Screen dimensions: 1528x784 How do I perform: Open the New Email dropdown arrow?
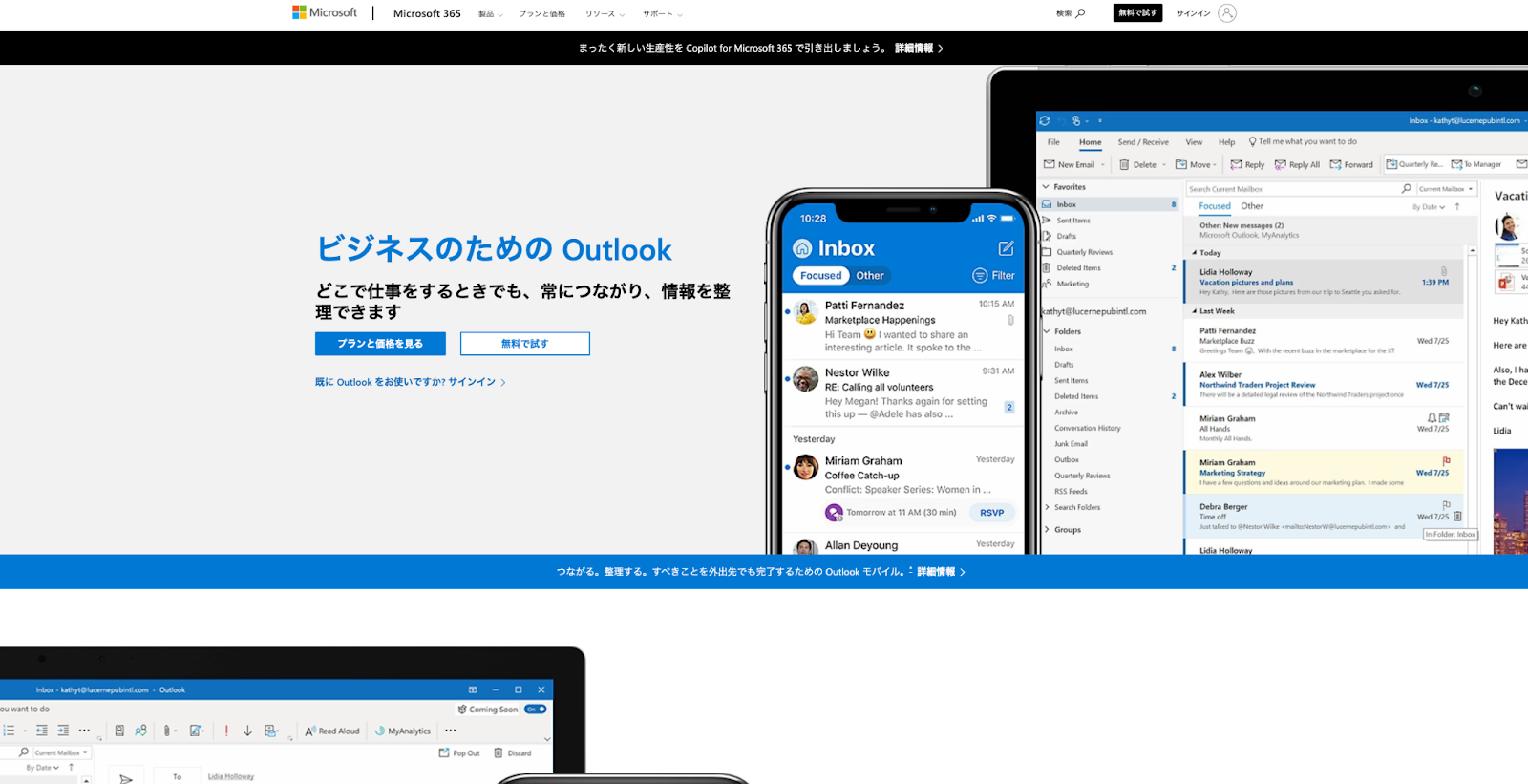click(x=1103, y=165)
